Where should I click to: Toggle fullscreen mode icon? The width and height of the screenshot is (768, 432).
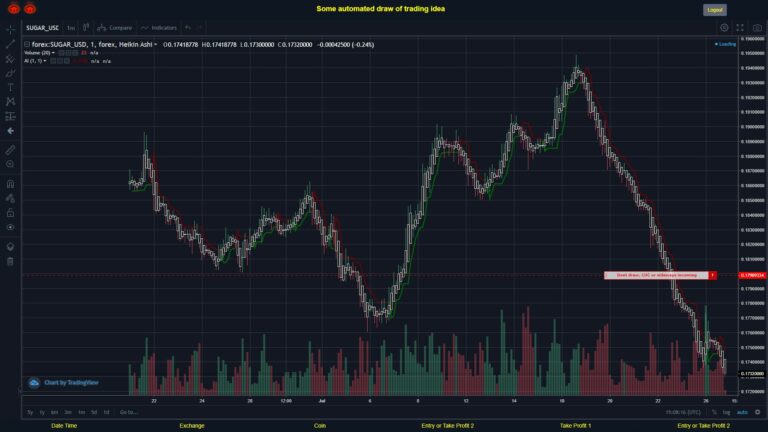point(740,27)
